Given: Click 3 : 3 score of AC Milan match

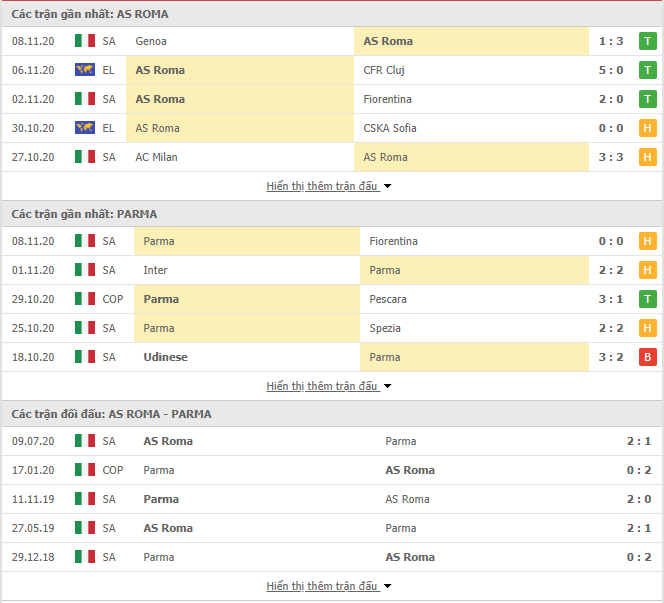Looking at the screenshot, I should point(611,157).
